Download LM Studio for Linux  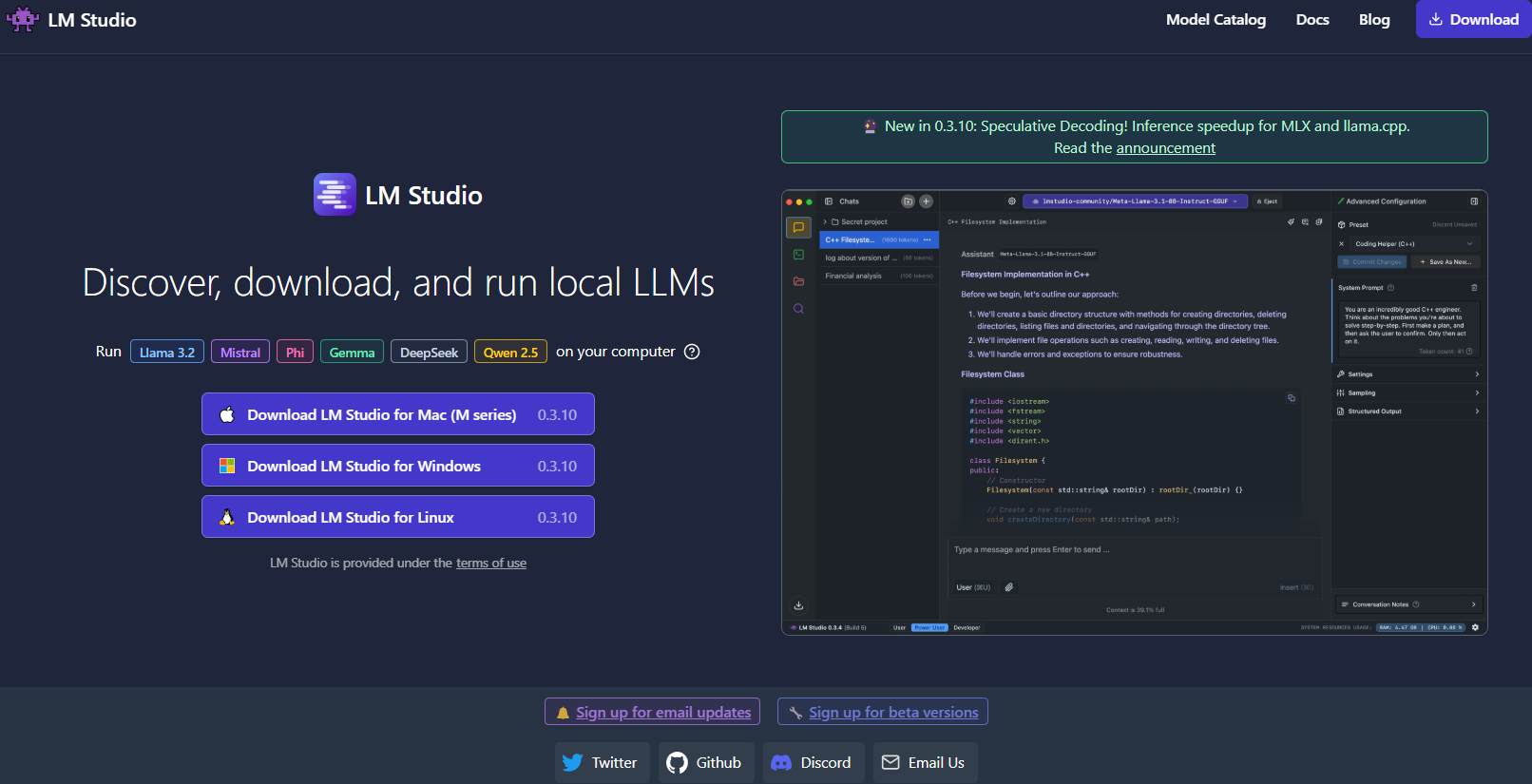coord(398,517)
